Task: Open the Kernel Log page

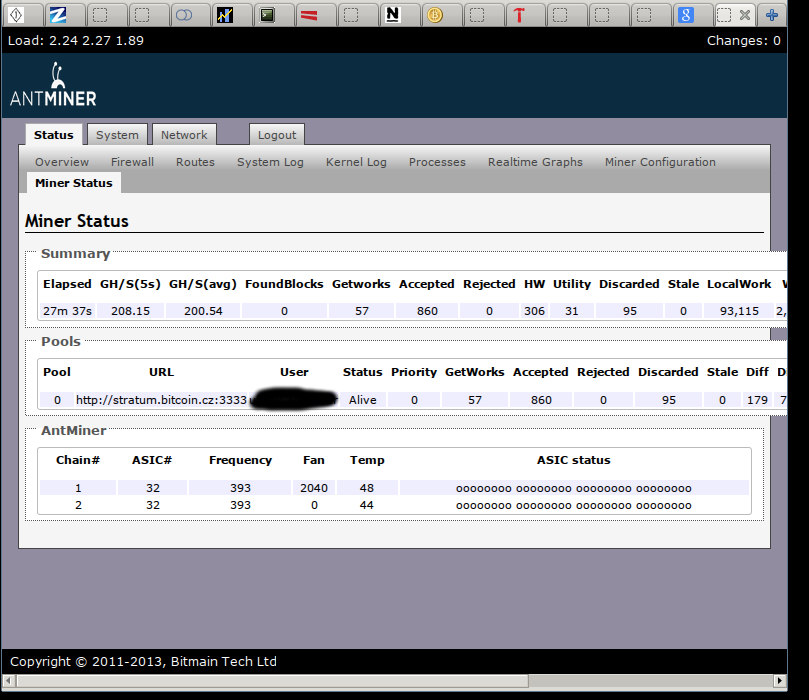Action: pyautogui.click(x=356, y=162)
